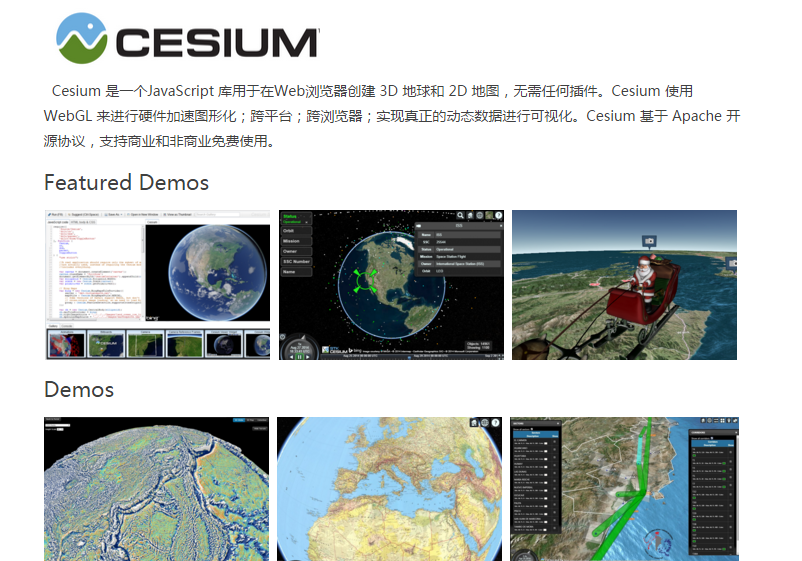
Task: Open the Europe and Africa map globe thumbnail
Action: click(x=390, y=489)
